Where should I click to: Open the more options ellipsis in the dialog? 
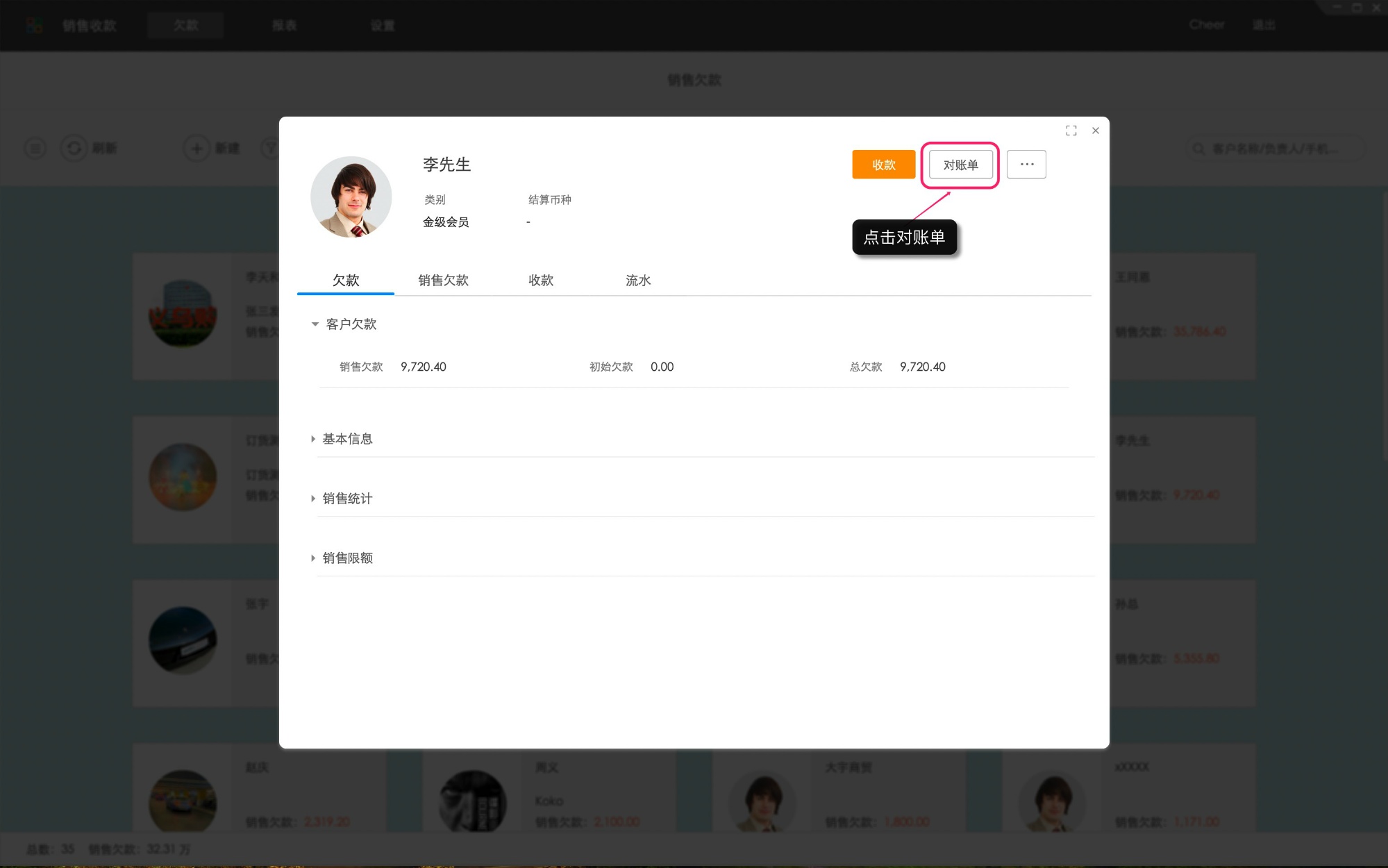pyautogui.click(x=1026, y=164)
